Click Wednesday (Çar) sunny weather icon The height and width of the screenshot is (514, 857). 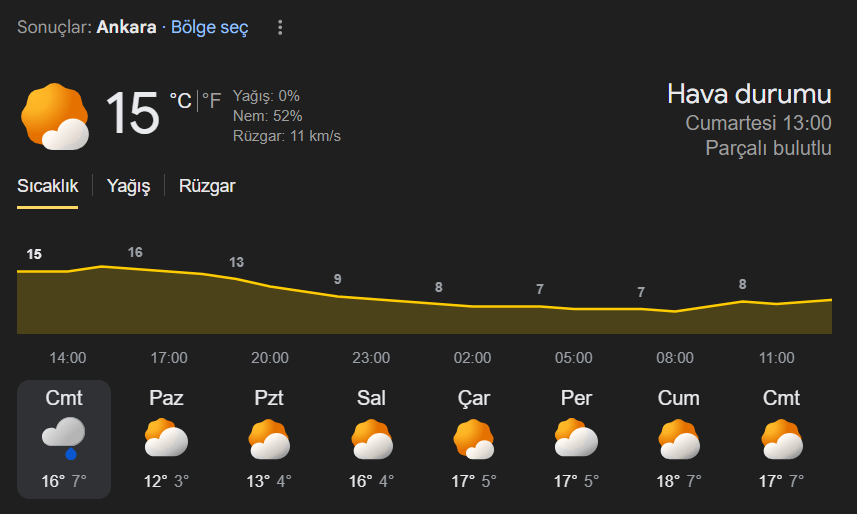pos(474,438)
